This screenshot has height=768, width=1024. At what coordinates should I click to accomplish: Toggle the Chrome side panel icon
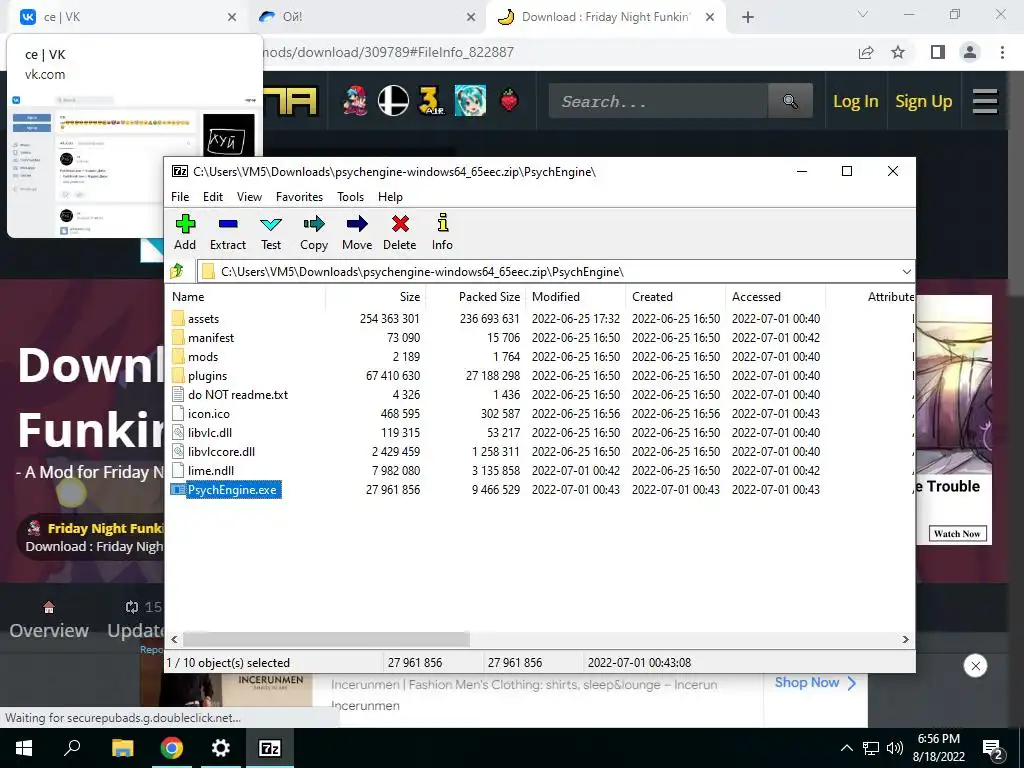click(x=938, y=52)
